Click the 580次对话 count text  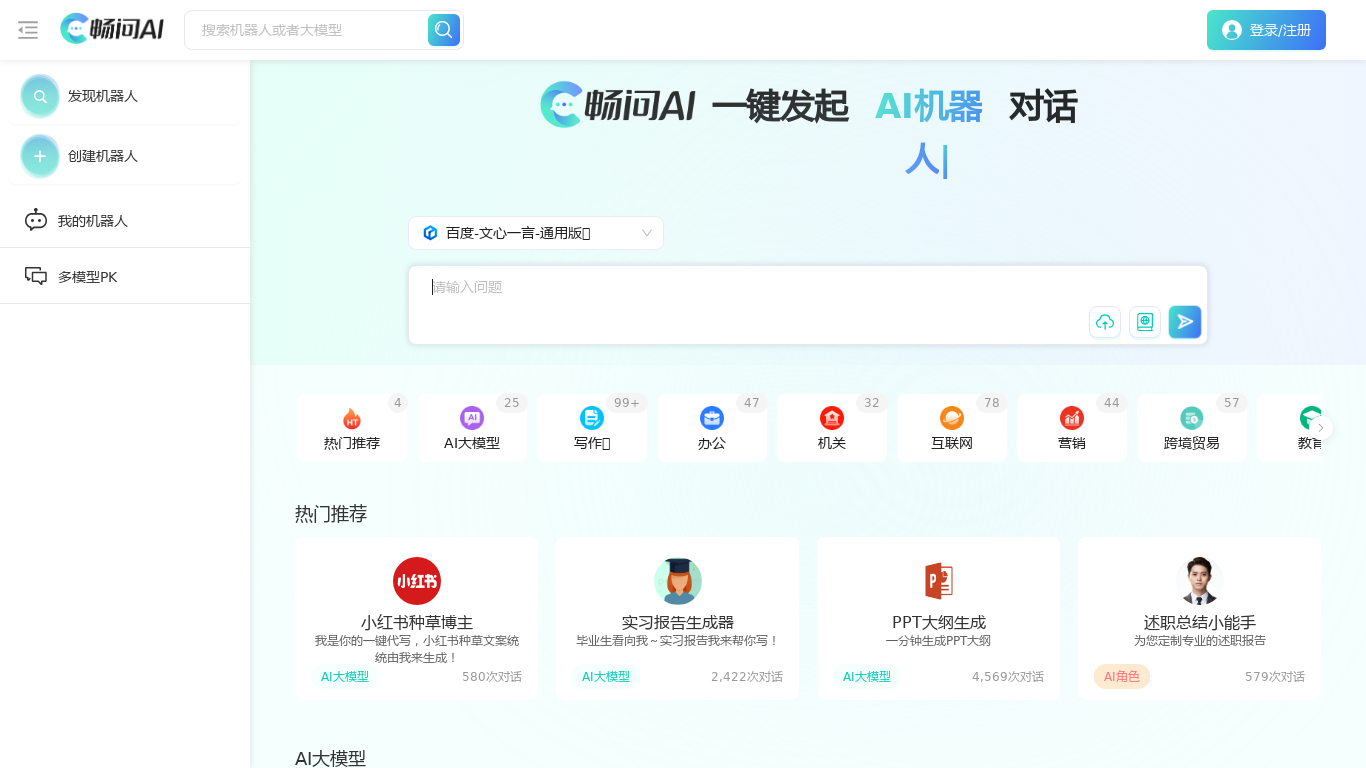point(492,677)
